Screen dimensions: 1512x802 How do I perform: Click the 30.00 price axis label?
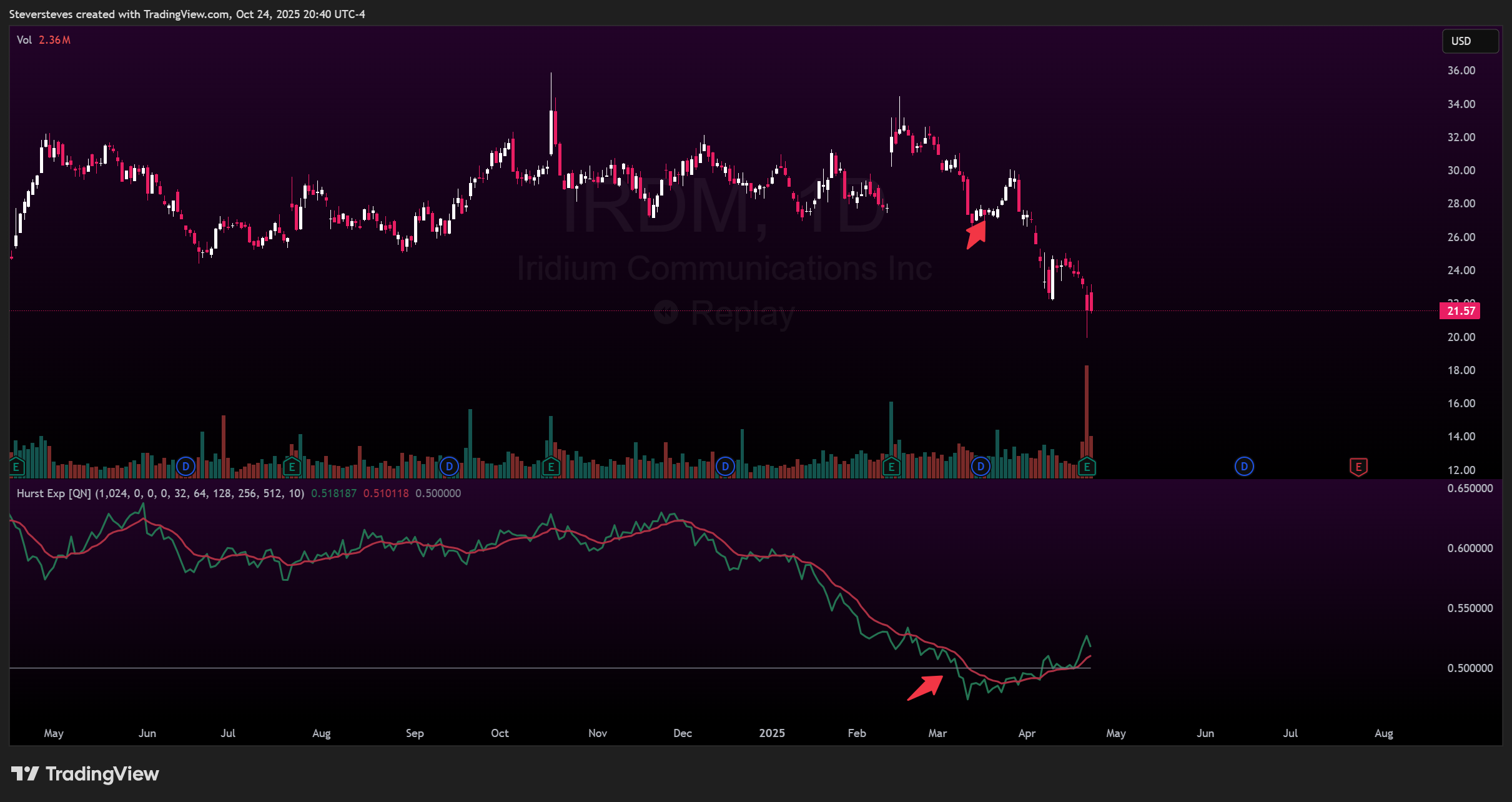[1461, 171]
